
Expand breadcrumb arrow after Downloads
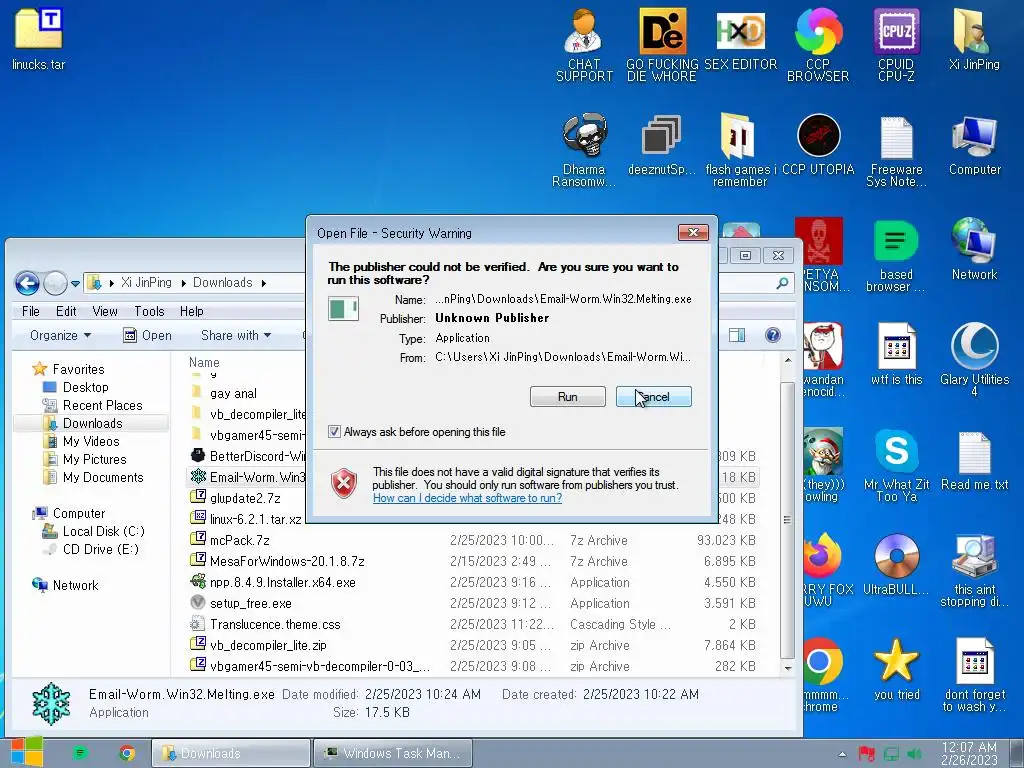(x=264, y=283)
